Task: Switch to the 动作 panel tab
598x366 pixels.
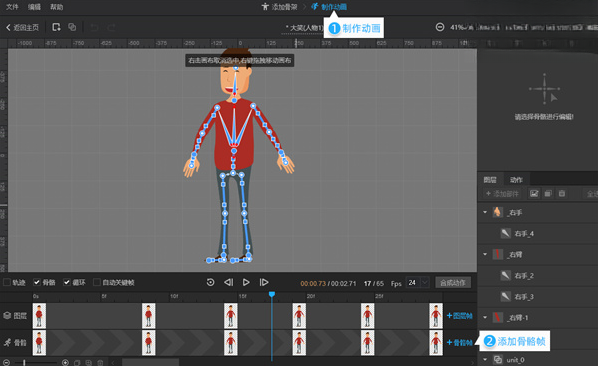Action: (x=516, y=180)
